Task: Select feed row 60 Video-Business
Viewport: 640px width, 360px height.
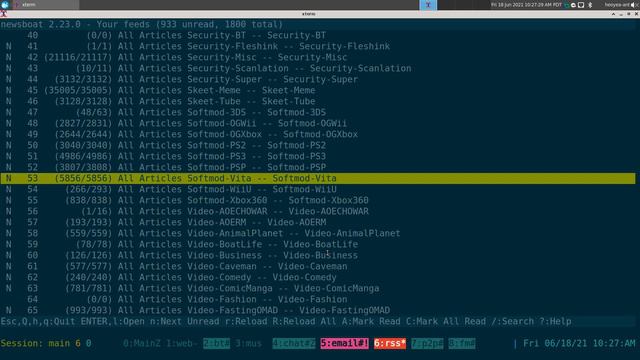Action: (318, 256)
